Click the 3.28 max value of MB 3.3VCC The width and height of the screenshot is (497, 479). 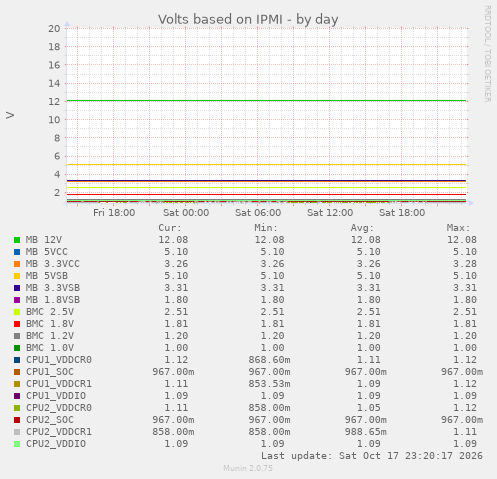click(465, 264)
